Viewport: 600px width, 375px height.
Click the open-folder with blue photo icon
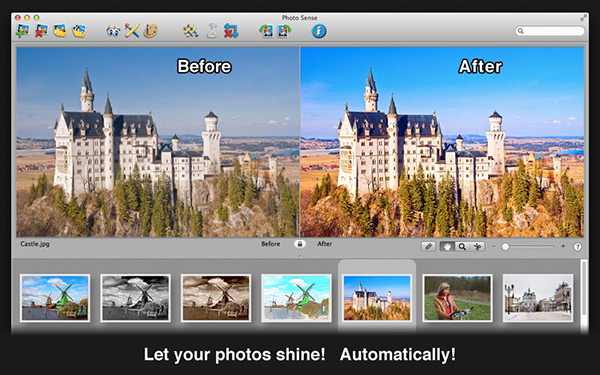(79, 31)
